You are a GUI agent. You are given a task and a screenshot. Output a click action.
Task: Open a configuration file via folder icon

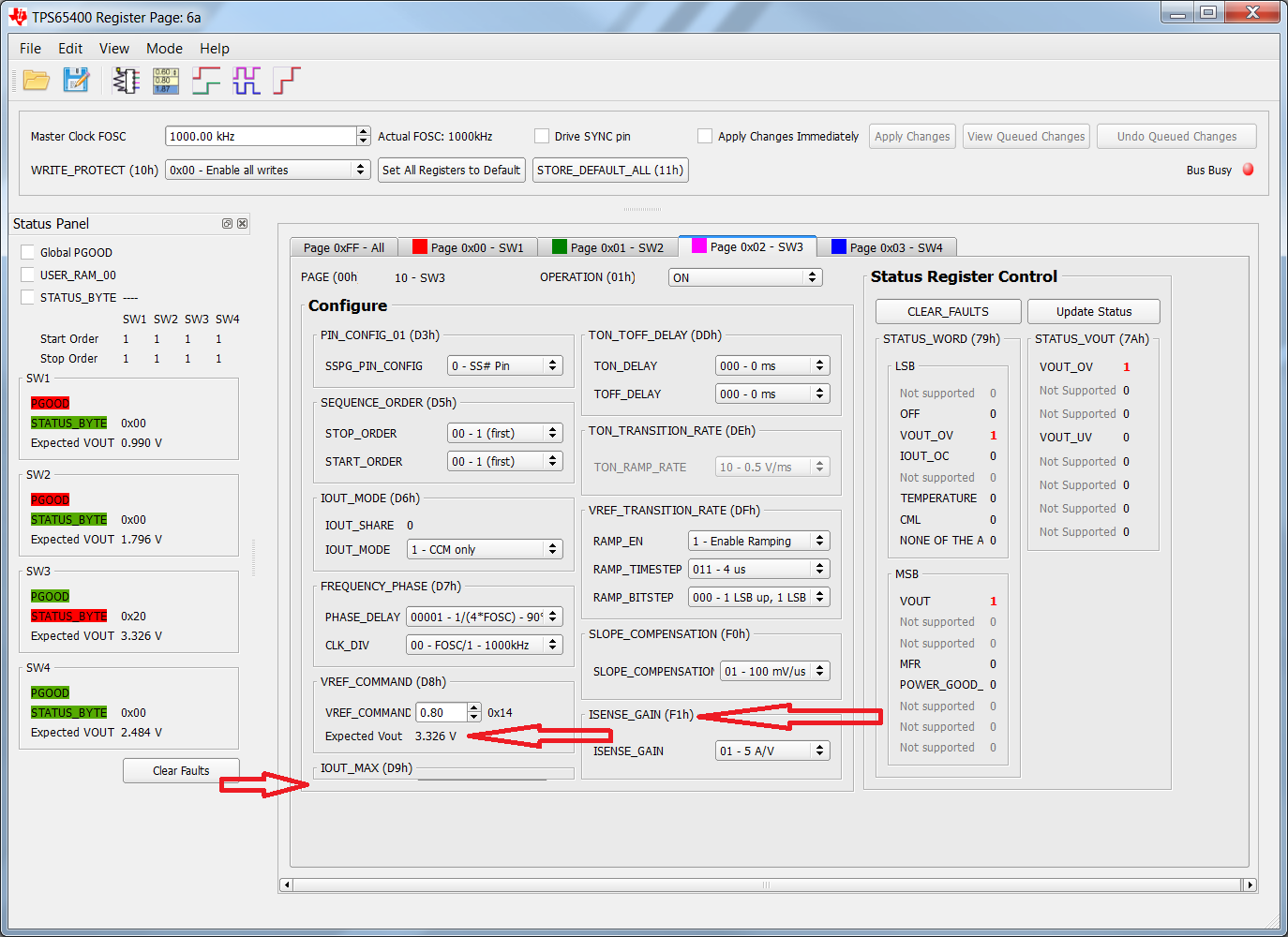point(37,81)
